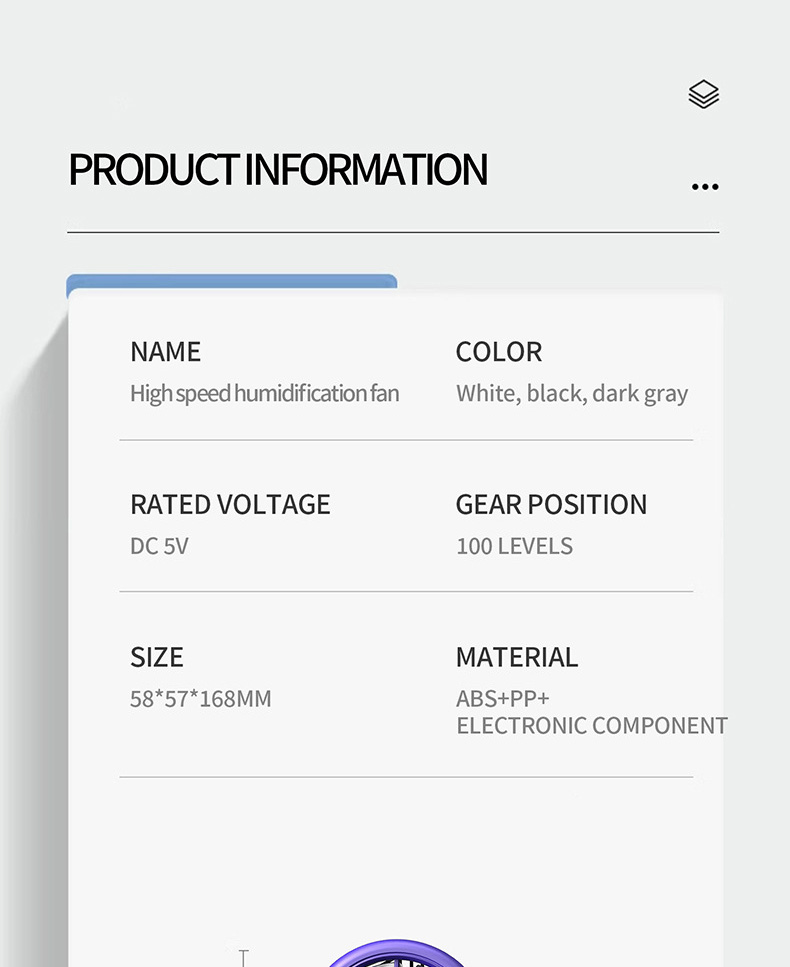This screenshot has width=790, height=967.
Task: Select the 'White, black, dark gray' value
Action: point(572,394)
